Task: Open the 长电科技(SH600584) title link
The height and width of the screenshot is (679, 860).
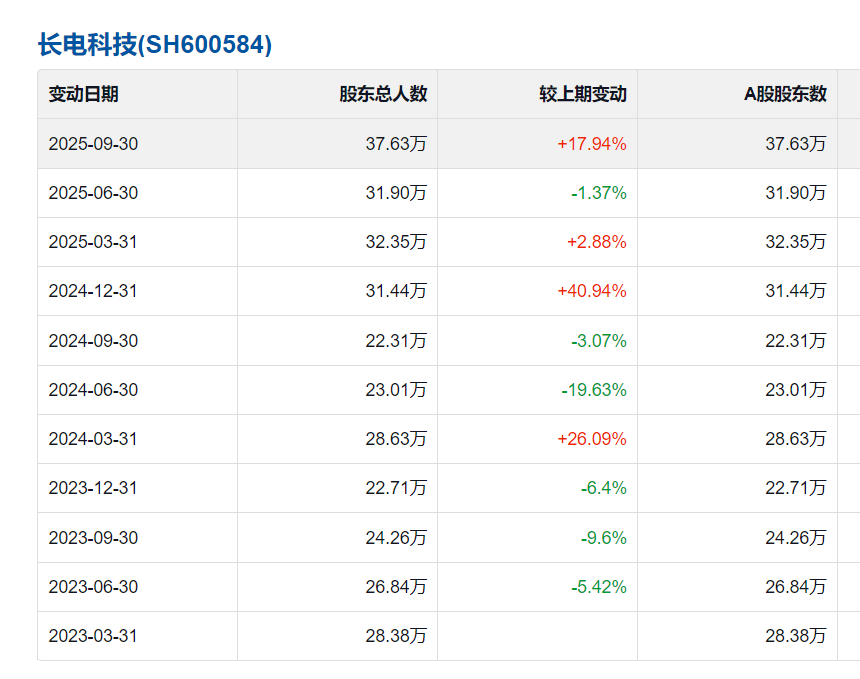Action: pos(155,44)
